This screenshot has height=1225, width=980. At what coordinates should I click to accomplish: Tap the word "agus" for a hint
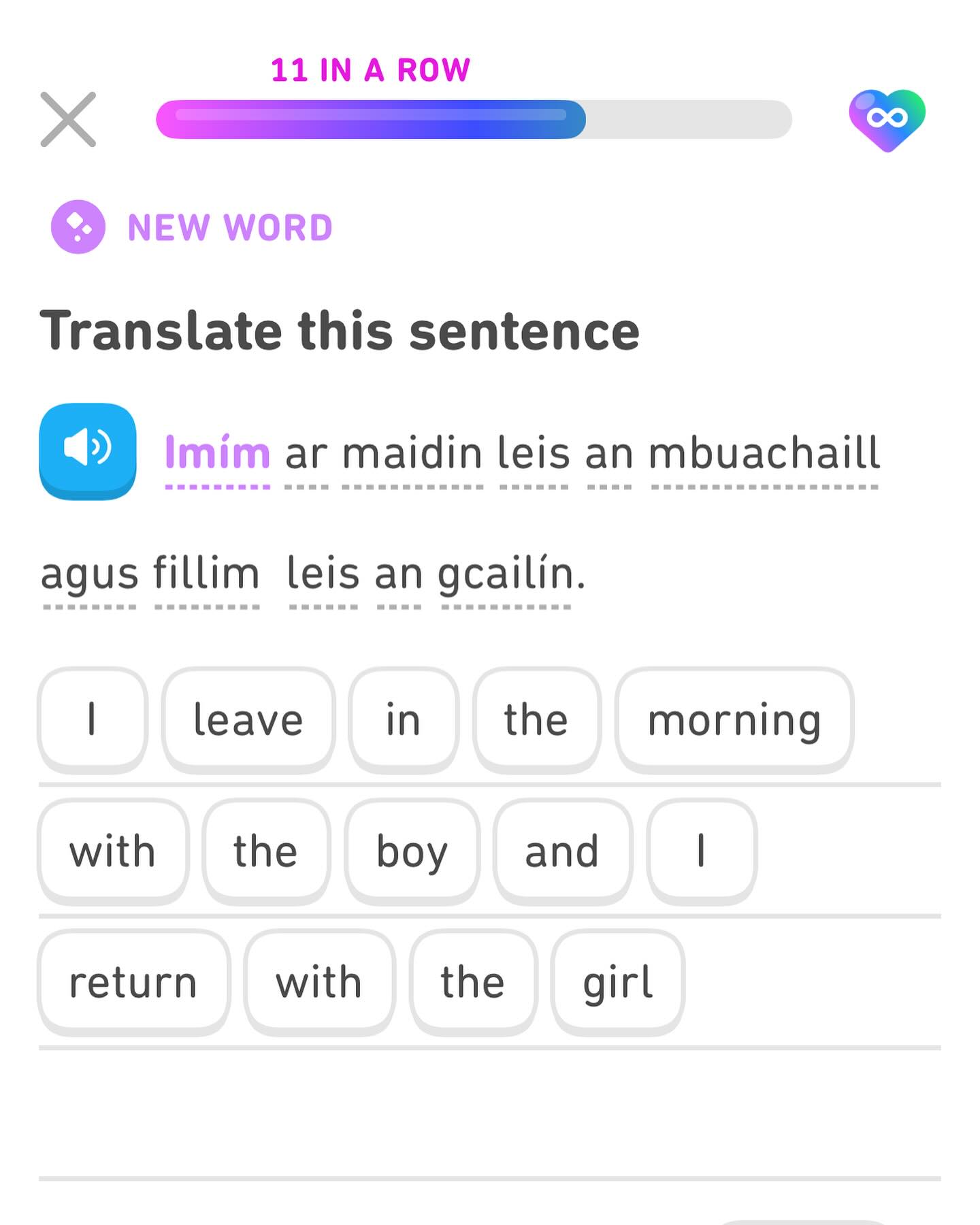coord(89,573)
